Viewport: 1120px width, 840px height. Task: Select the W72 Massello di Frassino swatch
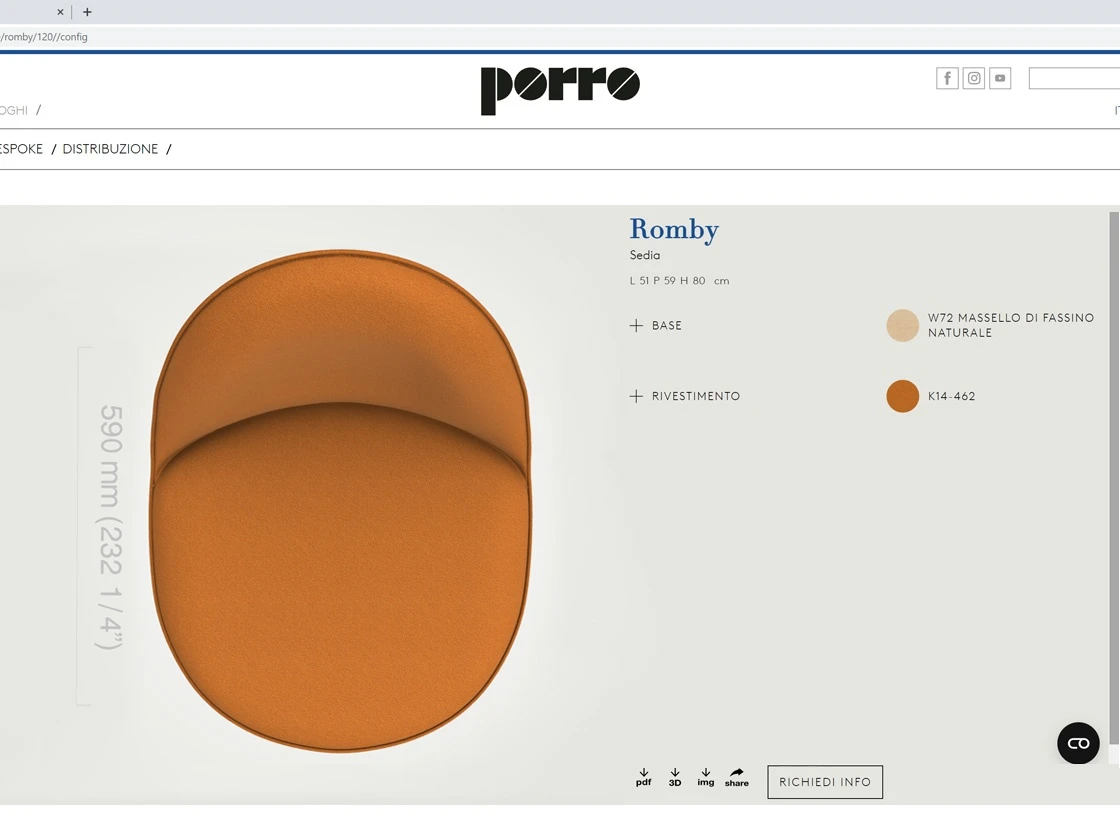pos(902,326)
